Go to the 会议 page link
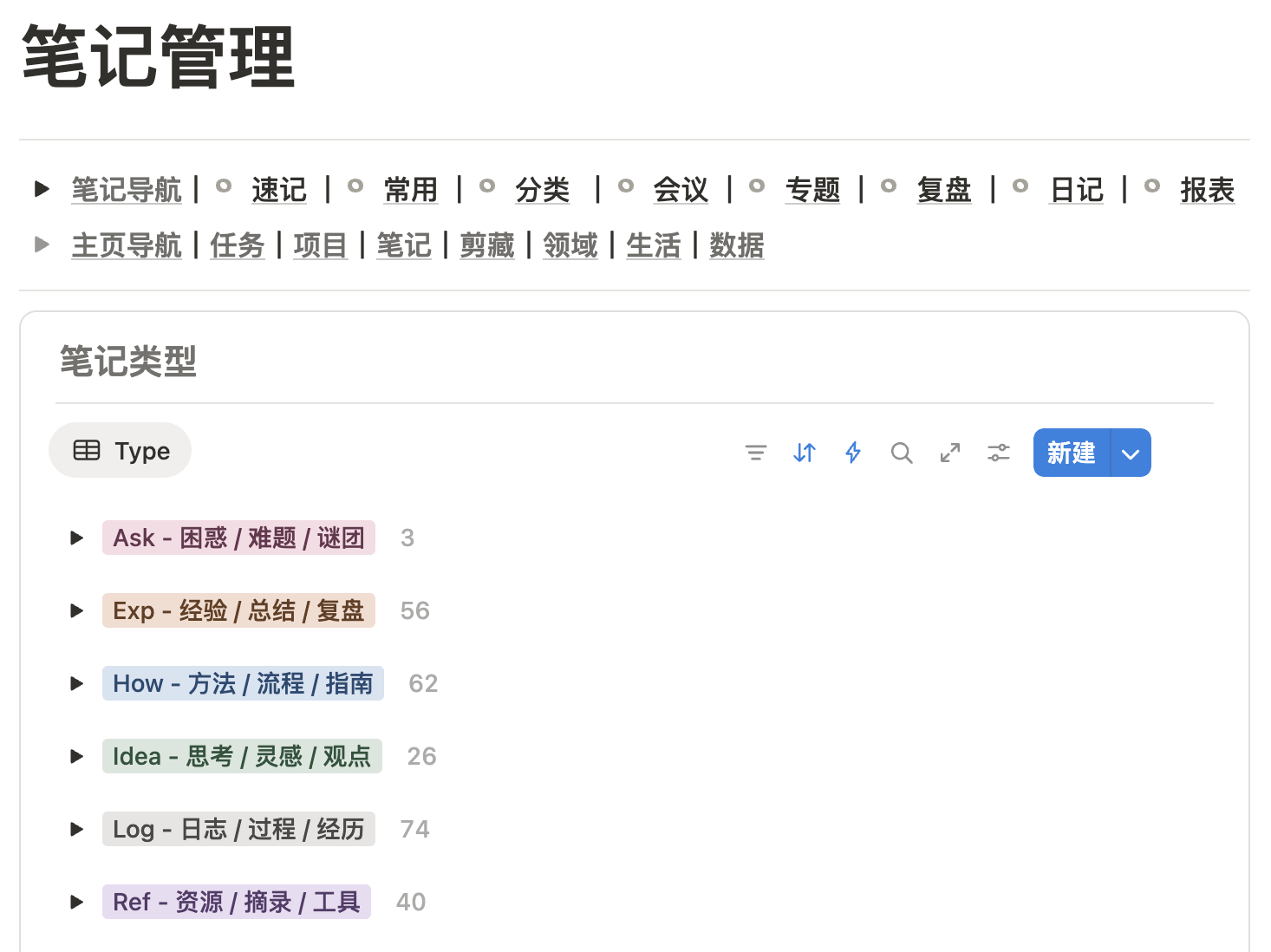Screen dimensions: 1271x952 681,190
